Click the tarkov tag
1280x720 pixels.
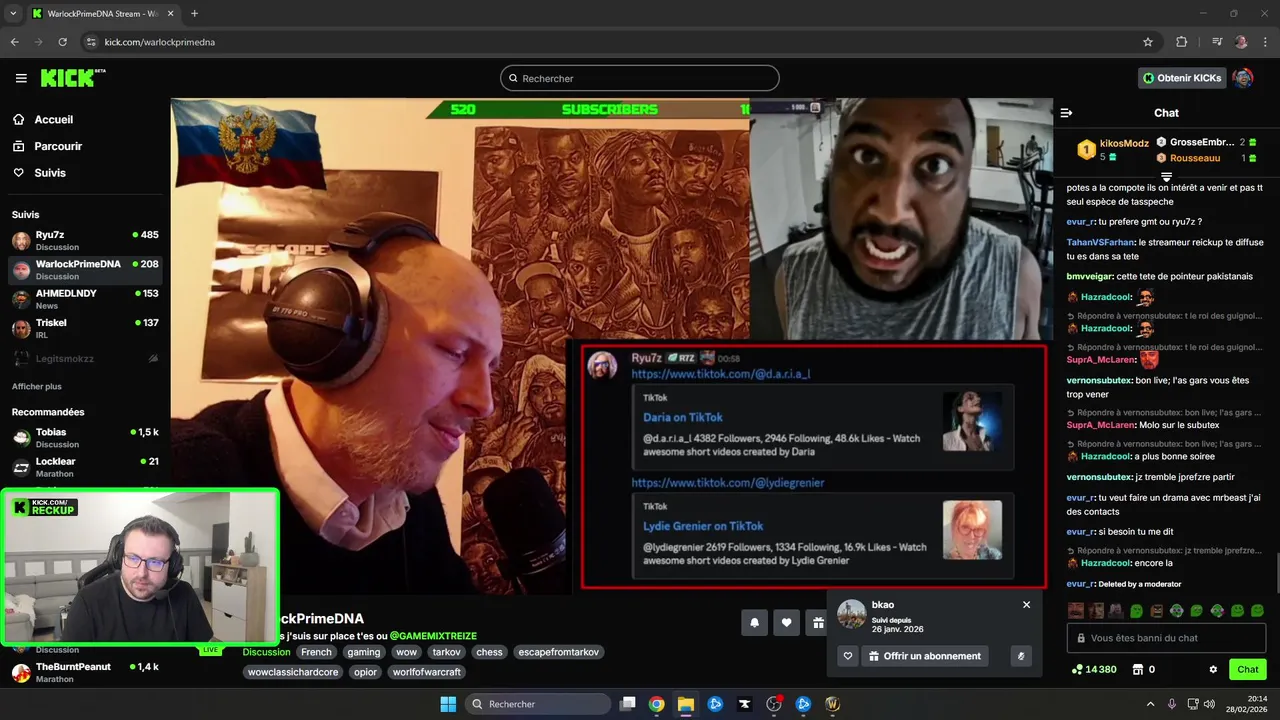(447, 652)
